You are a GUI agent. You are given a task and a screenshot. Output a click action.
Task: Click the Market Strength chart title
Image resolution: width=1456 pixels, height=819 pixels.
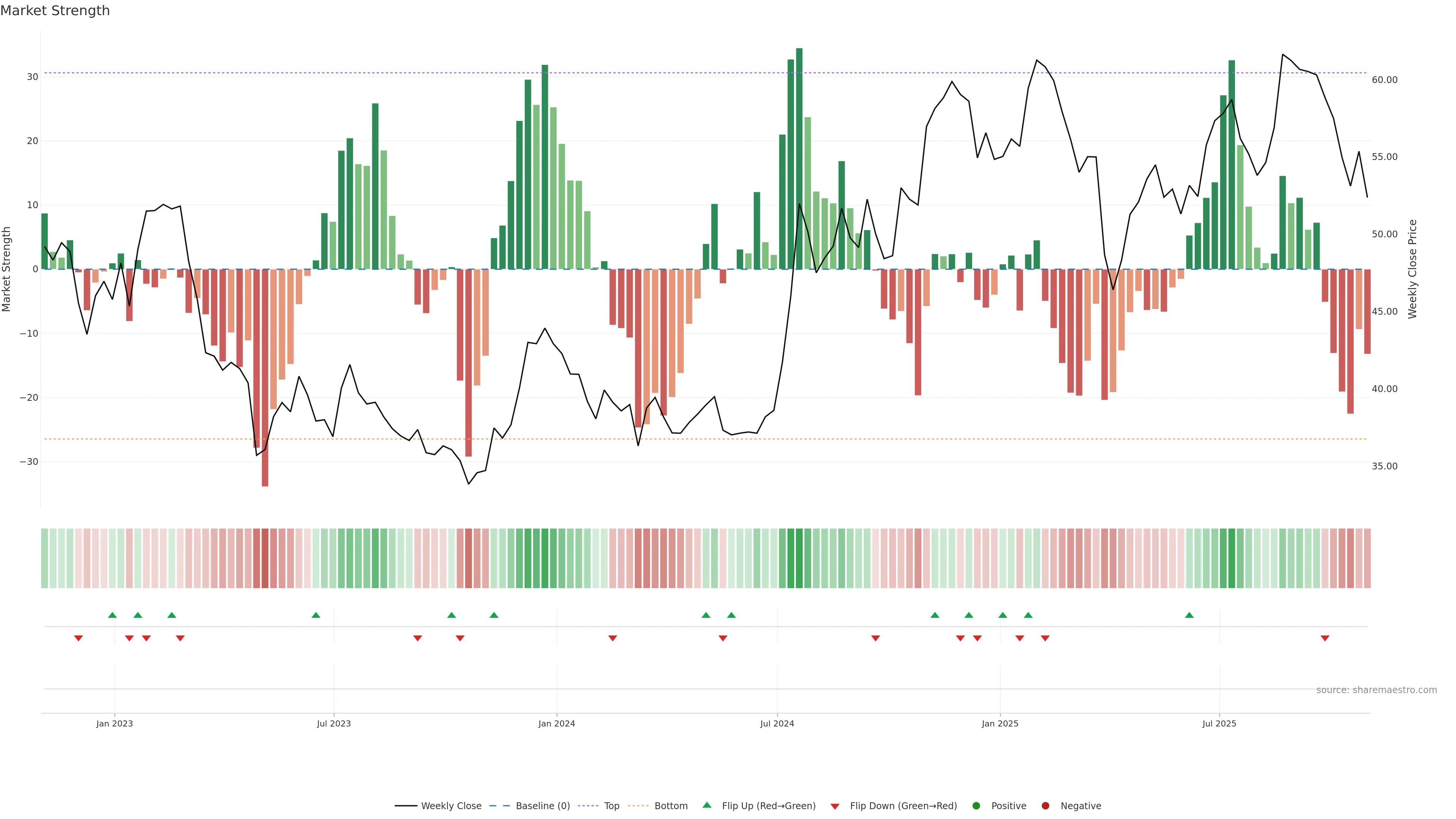point(55,11)
